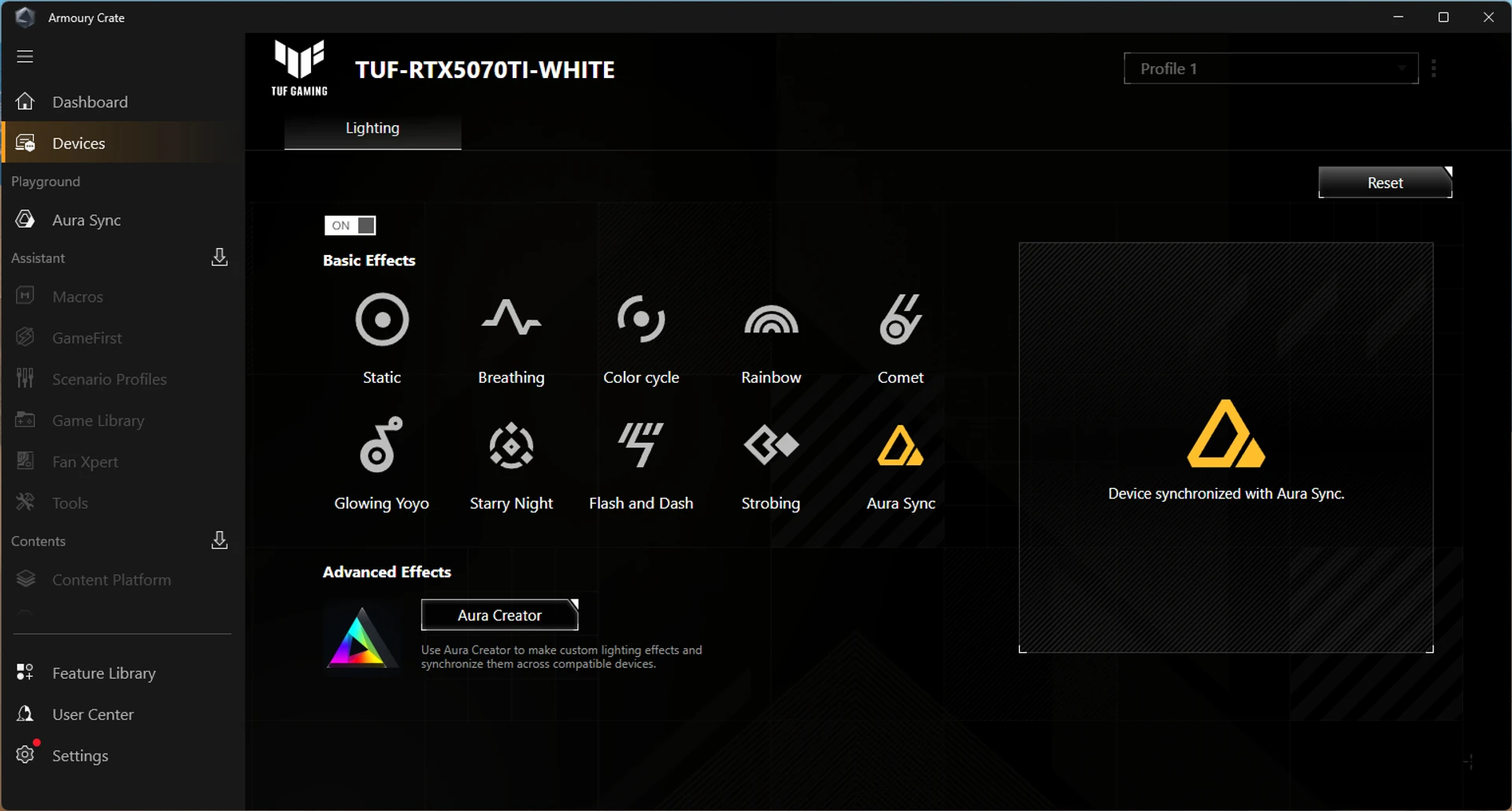Click the Armoury Crate title bar icon

24,17
